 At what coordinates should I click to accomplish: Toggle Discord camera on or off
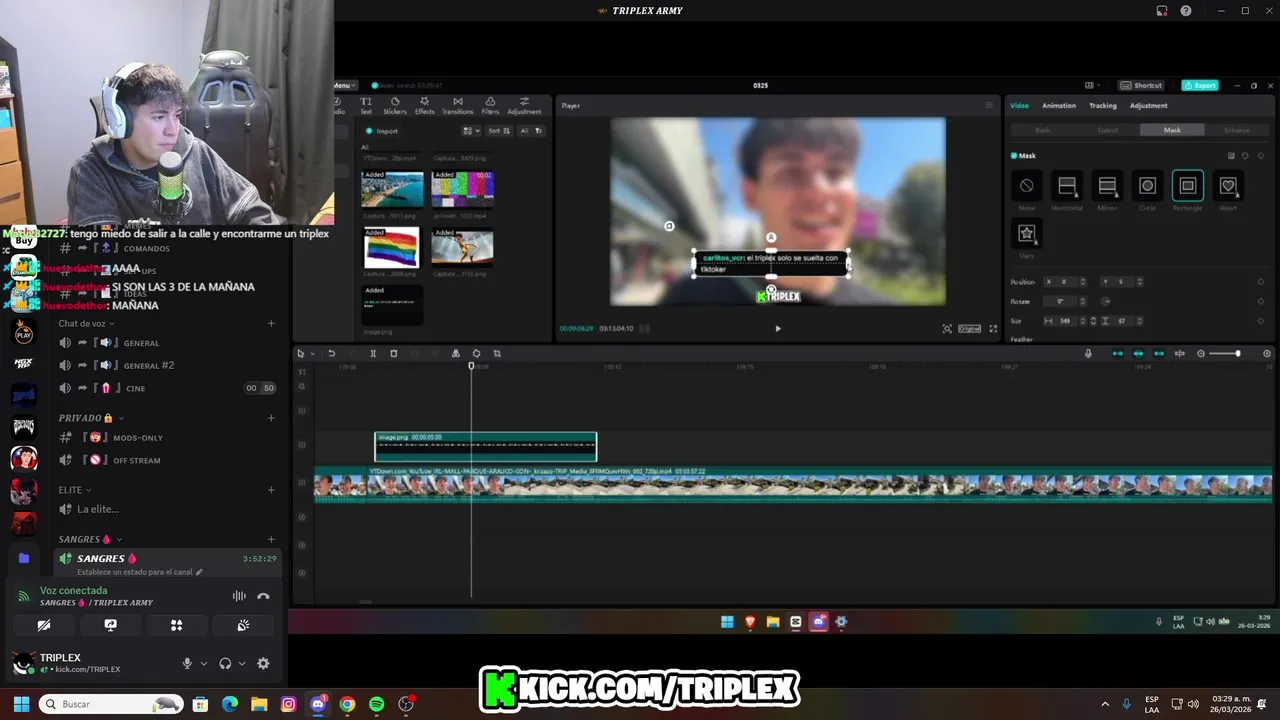click(43, 625)
